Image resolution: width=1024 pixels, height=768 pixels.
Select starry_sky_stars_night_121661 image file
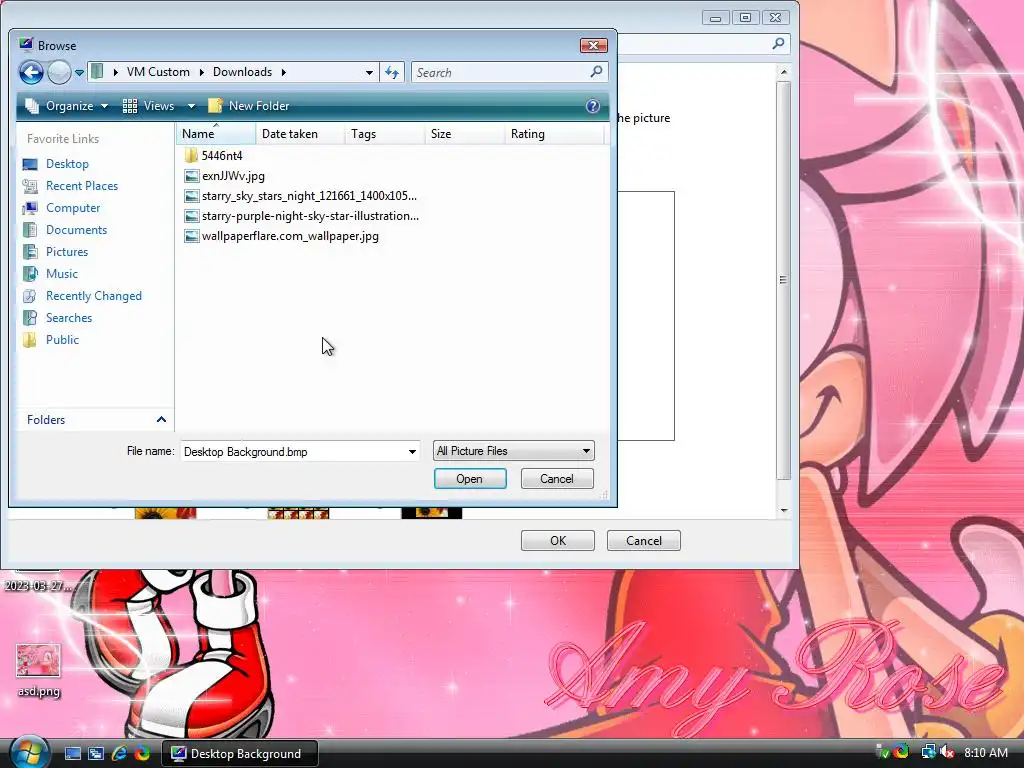[300, 196]
